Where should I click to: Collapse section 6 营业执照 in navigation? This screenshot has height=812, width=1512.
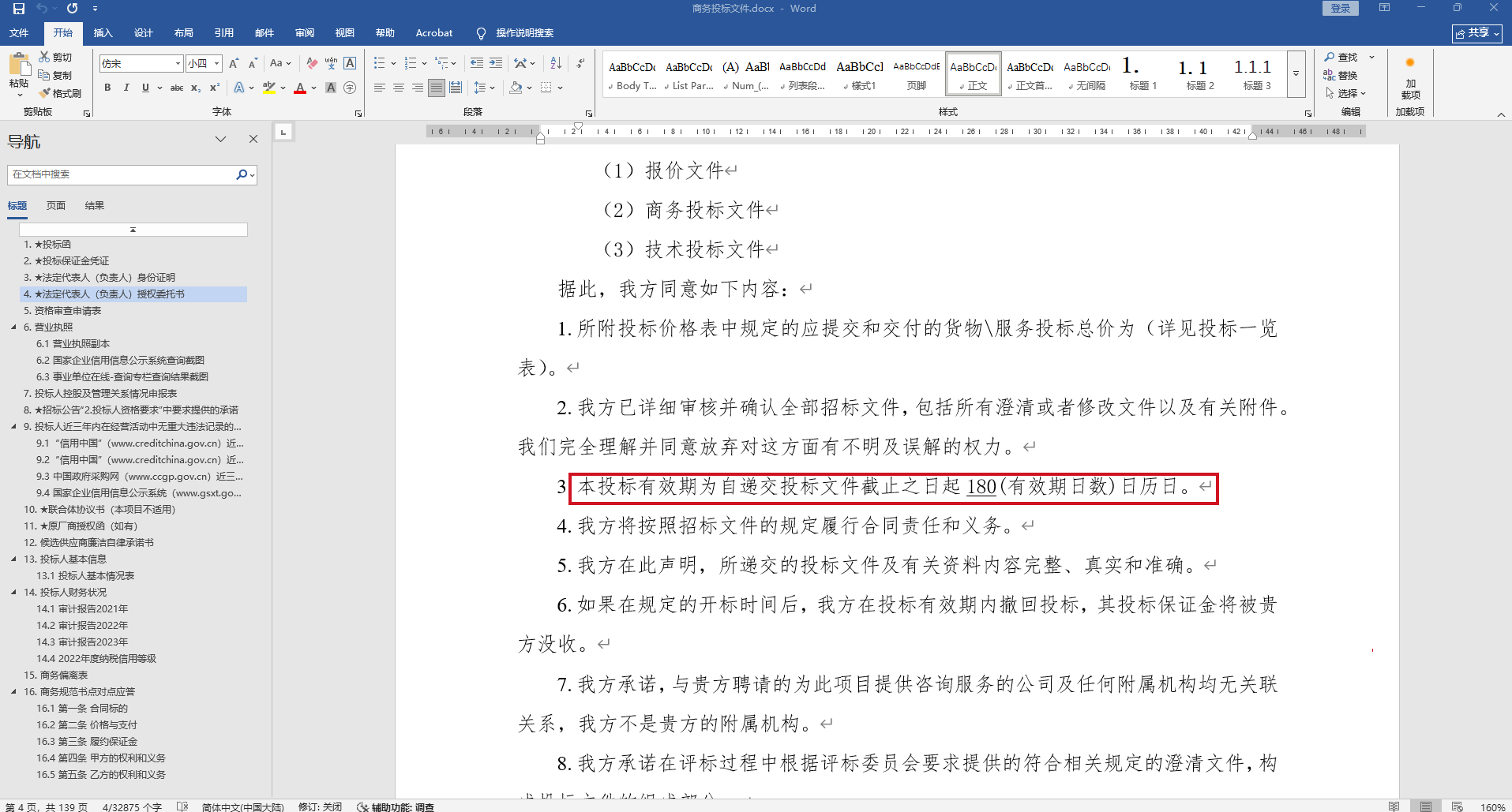pyautogui.click(x=13, y=327)
